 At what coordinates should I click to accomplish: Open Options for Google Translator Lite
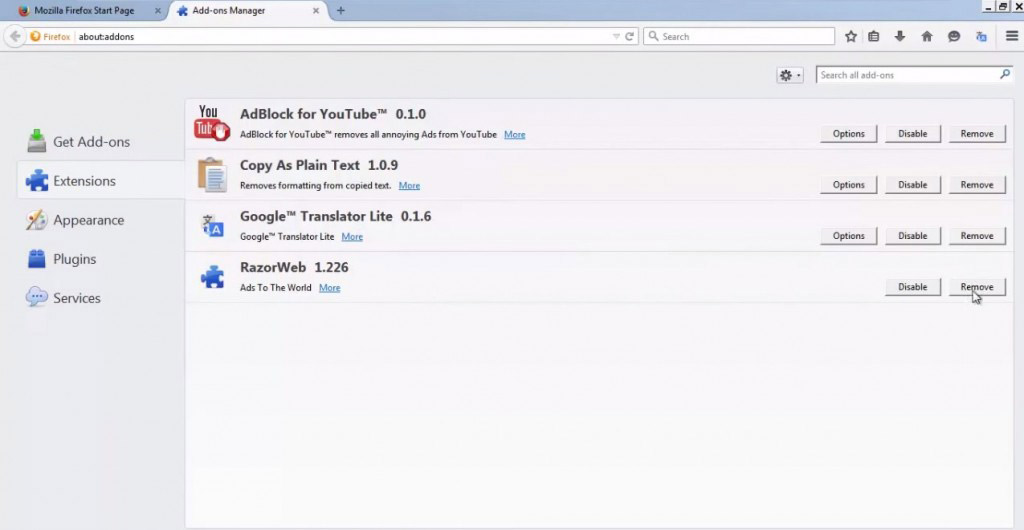tap(848, 236)
